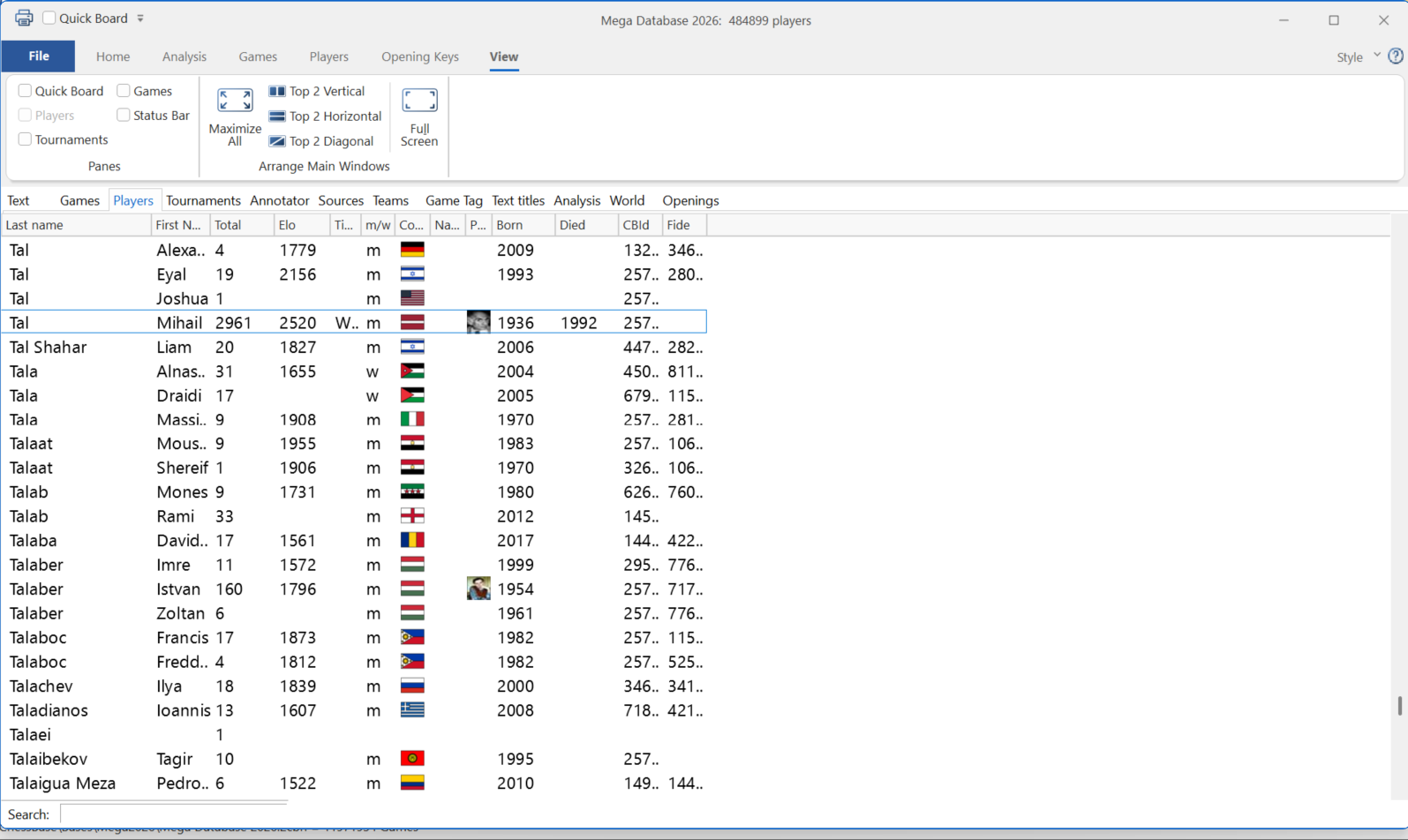Click the vertical scrollbar thumb
Screen dimensions: 1408x840
click(x=1399, y=705)
